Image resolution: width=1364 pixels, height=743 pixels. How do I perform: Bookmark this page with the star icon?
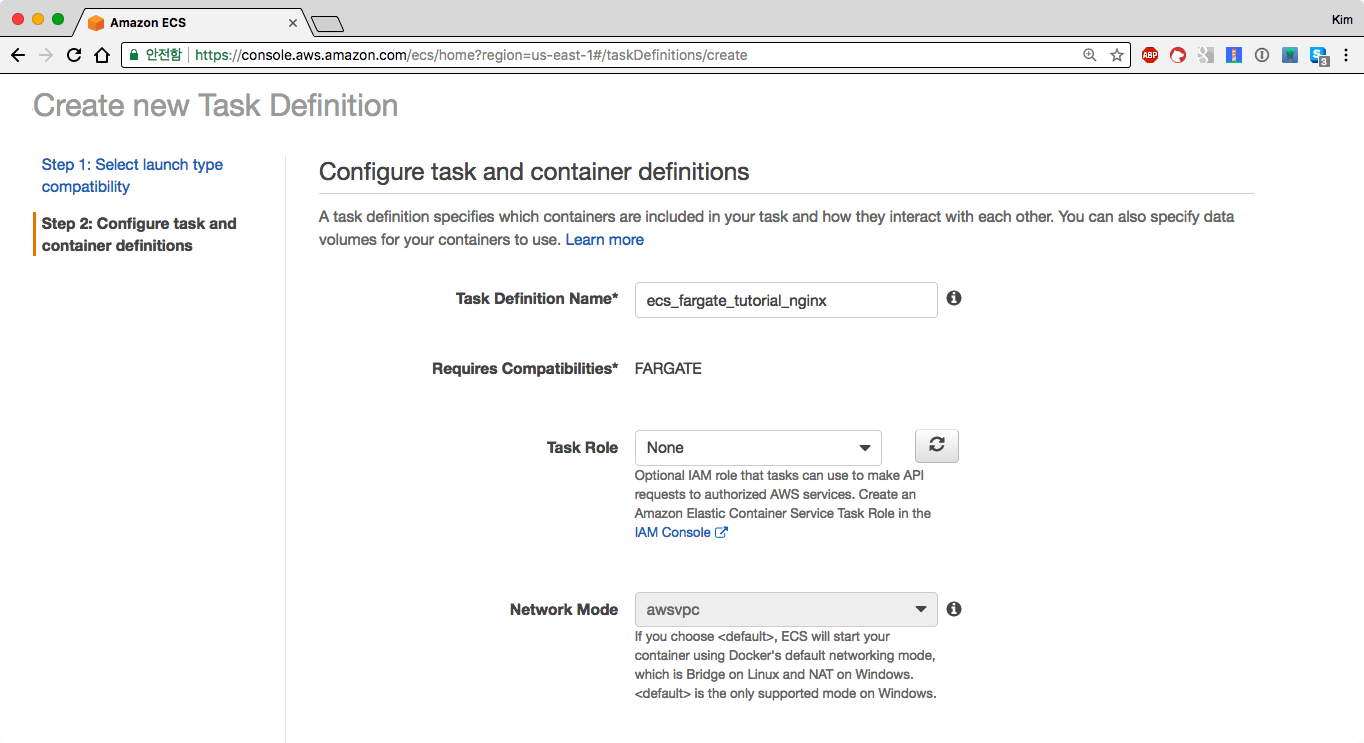coord(1116,55)
